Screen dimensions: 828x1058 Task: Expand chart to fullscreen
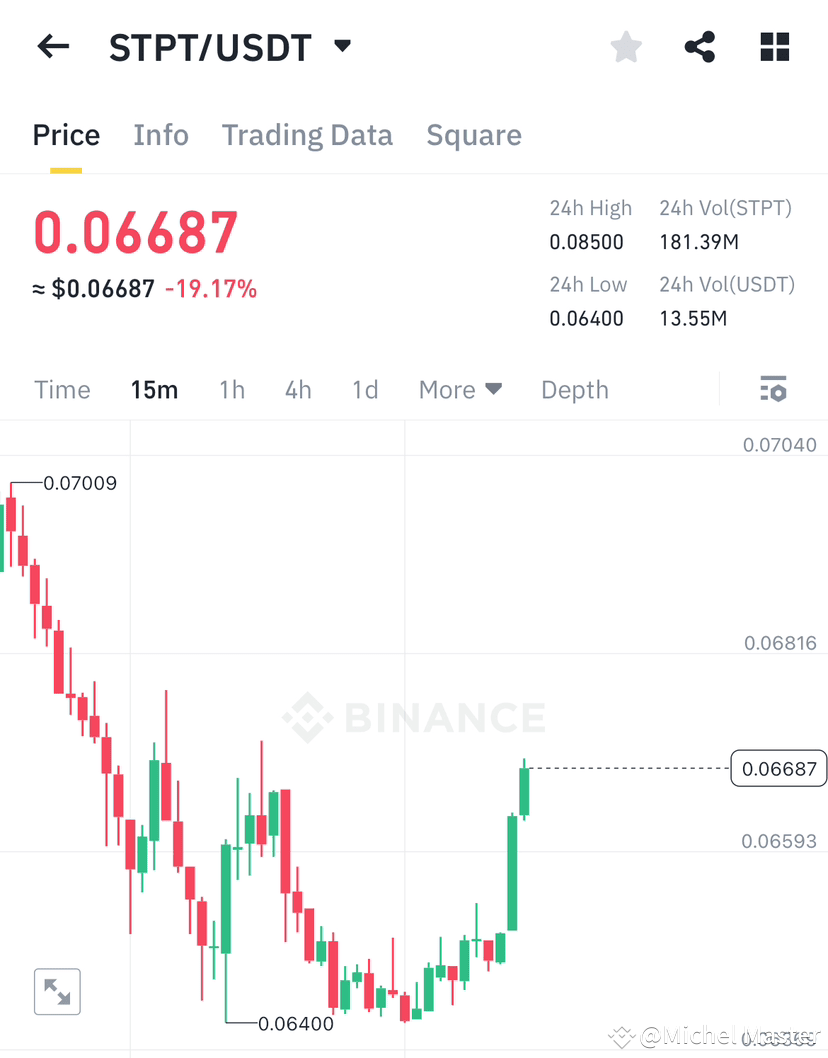pos(57,991)
